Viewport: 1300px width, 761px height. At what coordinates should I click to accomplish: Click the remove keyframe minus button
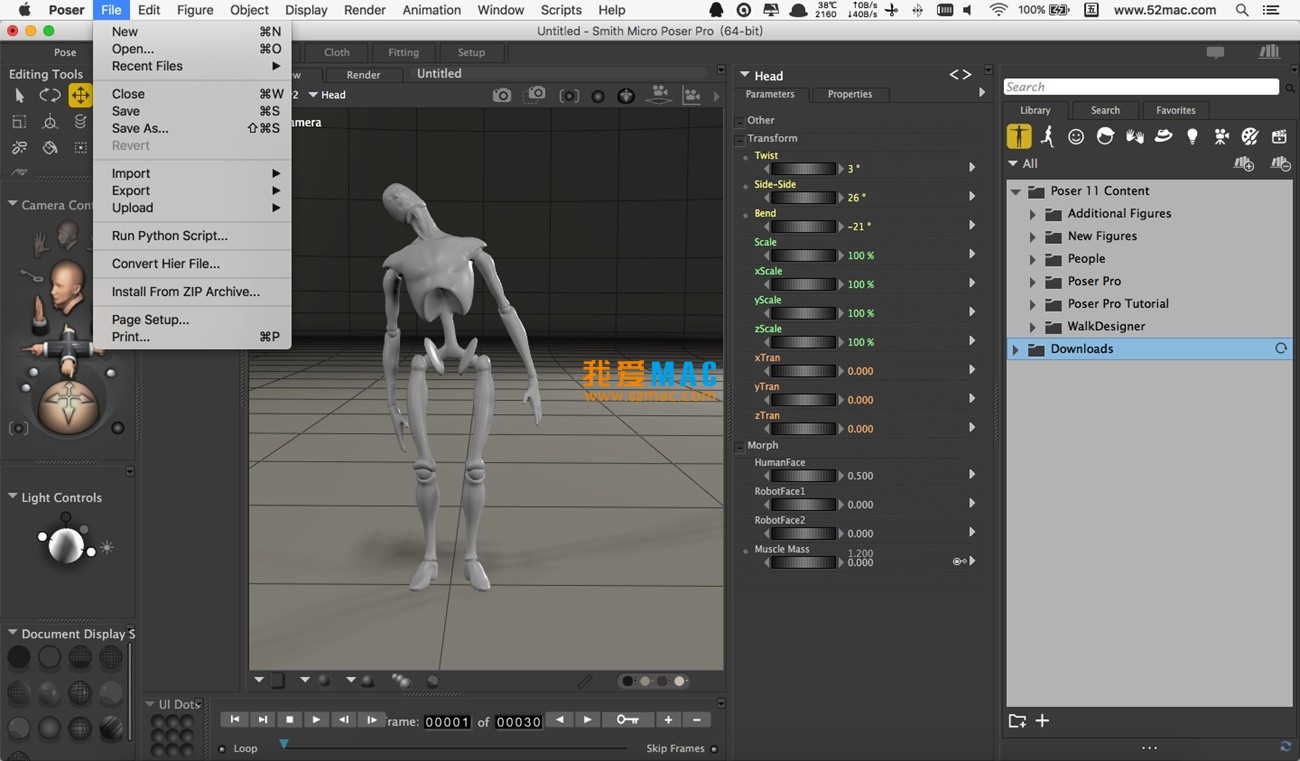[696, 719]
